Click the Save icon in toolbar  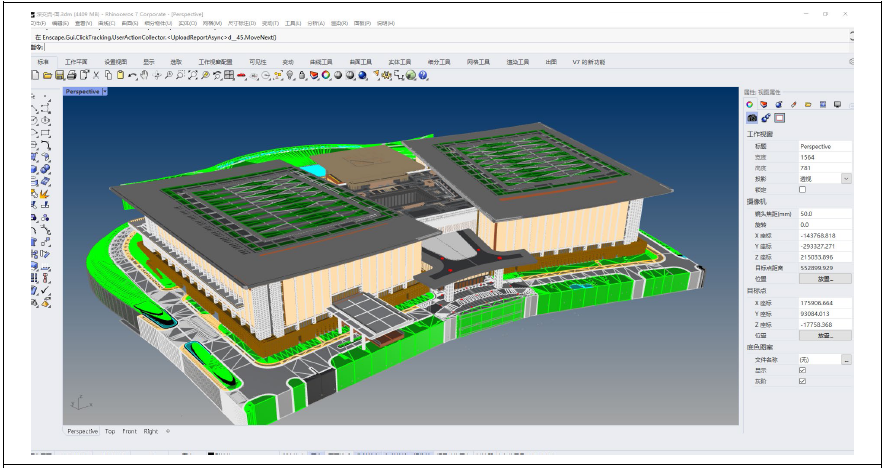pyautogui.click(x=59, y=75)
